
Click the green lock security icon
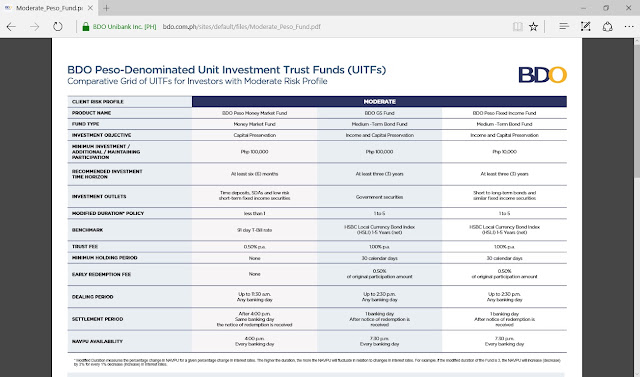(x=86, y=27)
